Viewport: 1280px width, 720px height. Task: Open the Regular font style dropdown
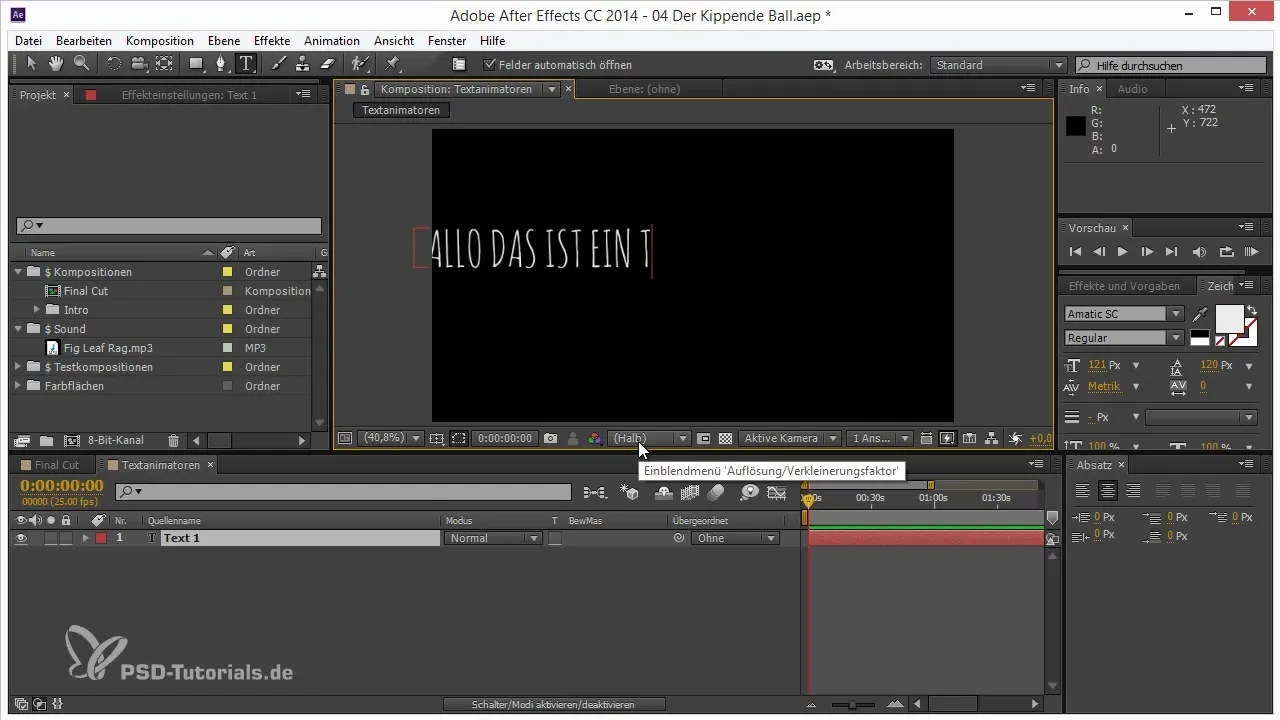[x=1124, y=338]
